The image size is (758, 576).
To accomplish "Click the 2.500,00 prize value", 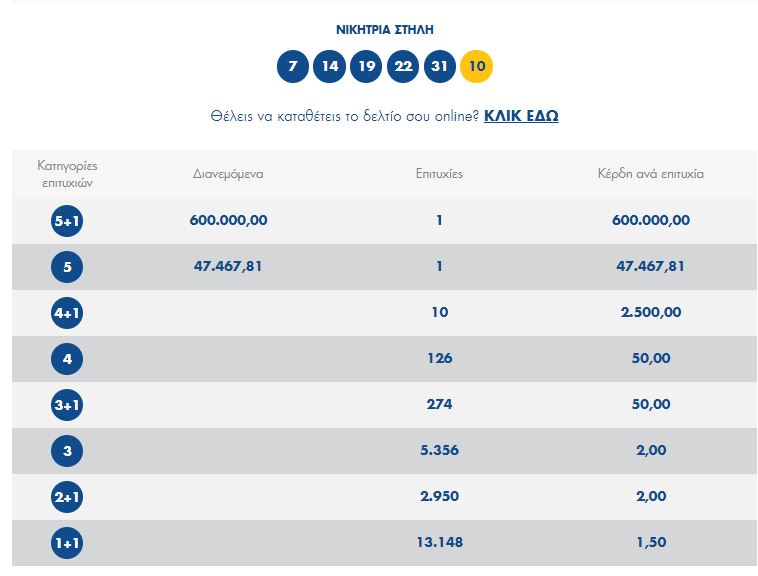I will [x=650, y=312].
